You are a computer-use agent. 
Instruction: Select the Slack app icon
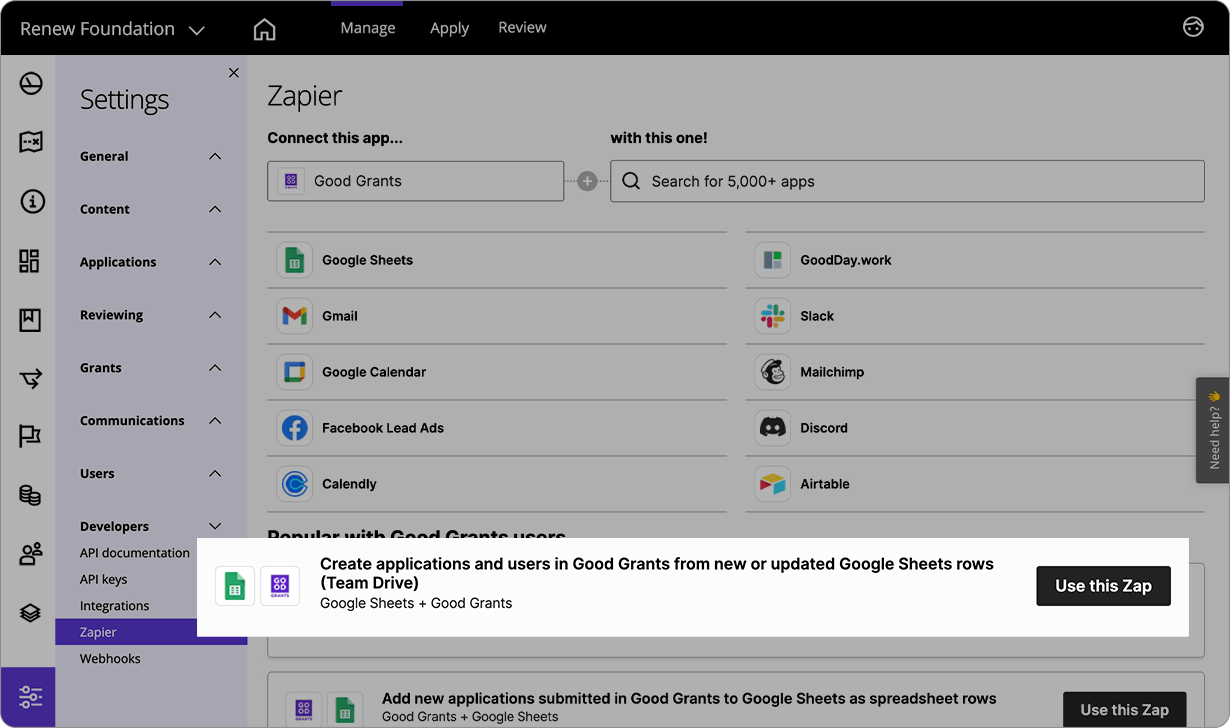[771, 315]
